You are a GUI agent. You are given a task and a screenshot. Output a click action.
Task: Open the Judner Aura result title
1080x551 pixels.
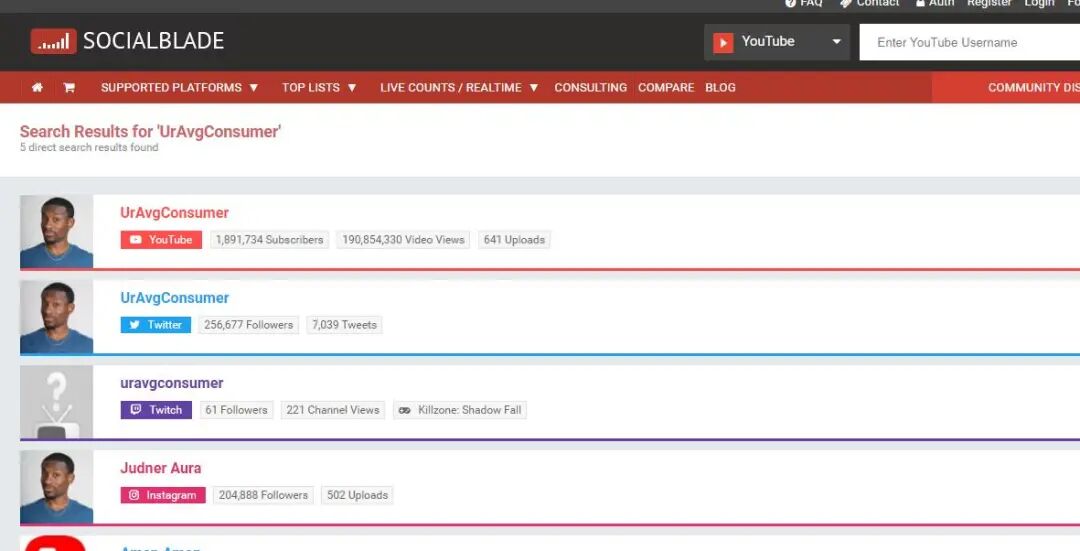click(x=160, y=468)
